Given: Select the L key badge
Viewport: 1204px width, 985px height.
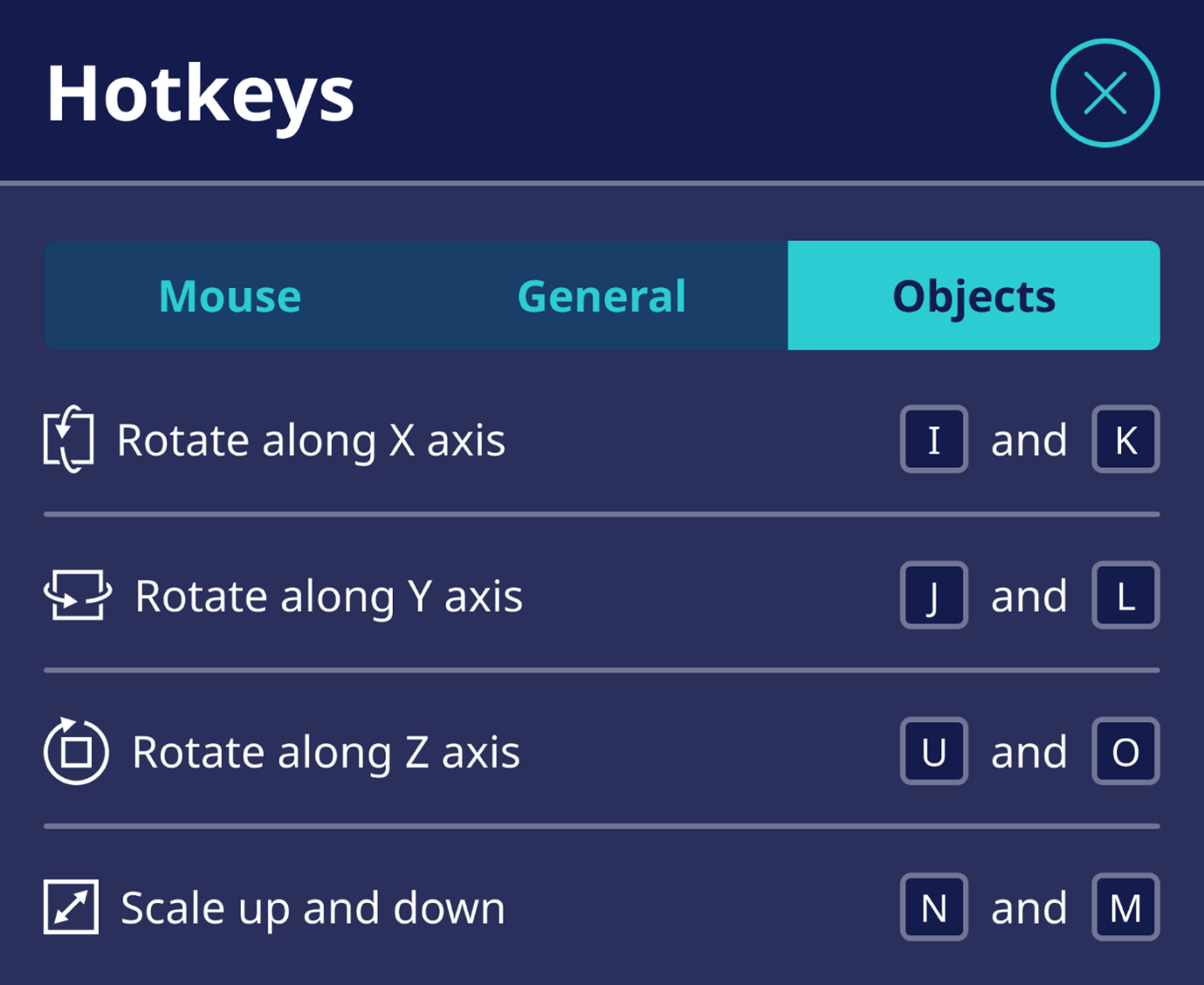Looking at the screenshot, I should (x=1125, y=595).
